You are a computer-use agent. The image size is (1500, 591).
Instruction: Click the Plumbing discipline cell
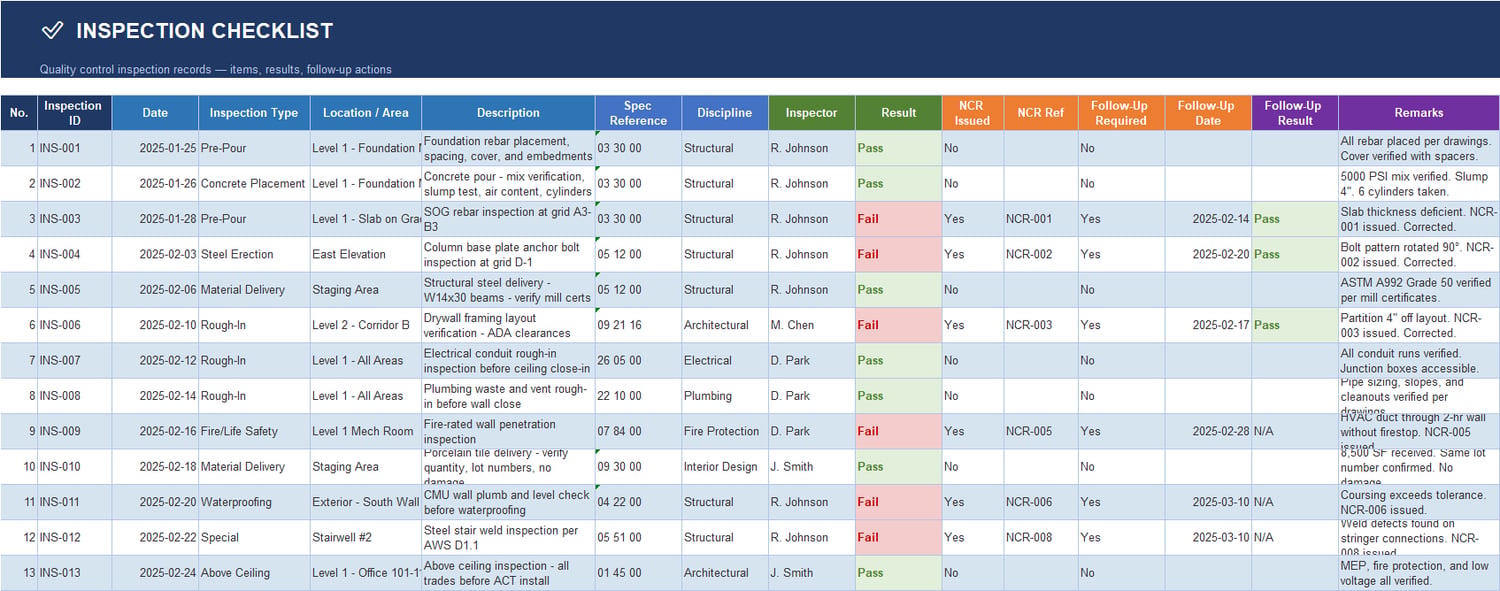click(x=725, y=396)
